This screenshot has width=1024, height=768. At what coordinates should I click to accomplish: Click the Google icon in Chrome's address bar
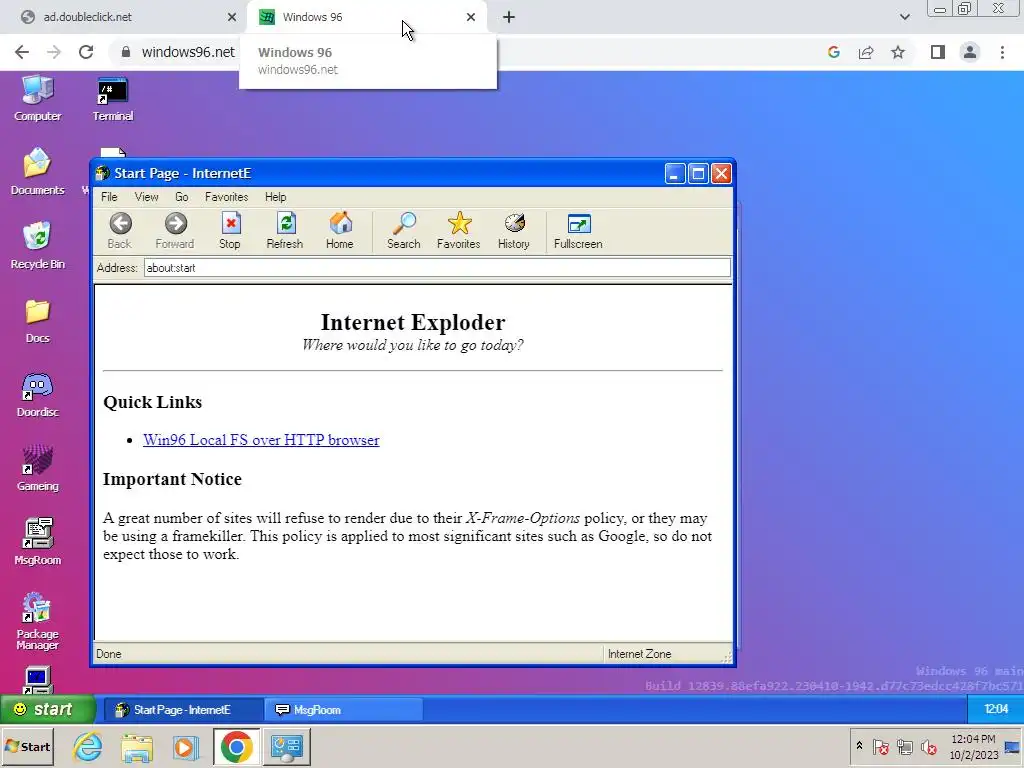click(x=834, y=52)
